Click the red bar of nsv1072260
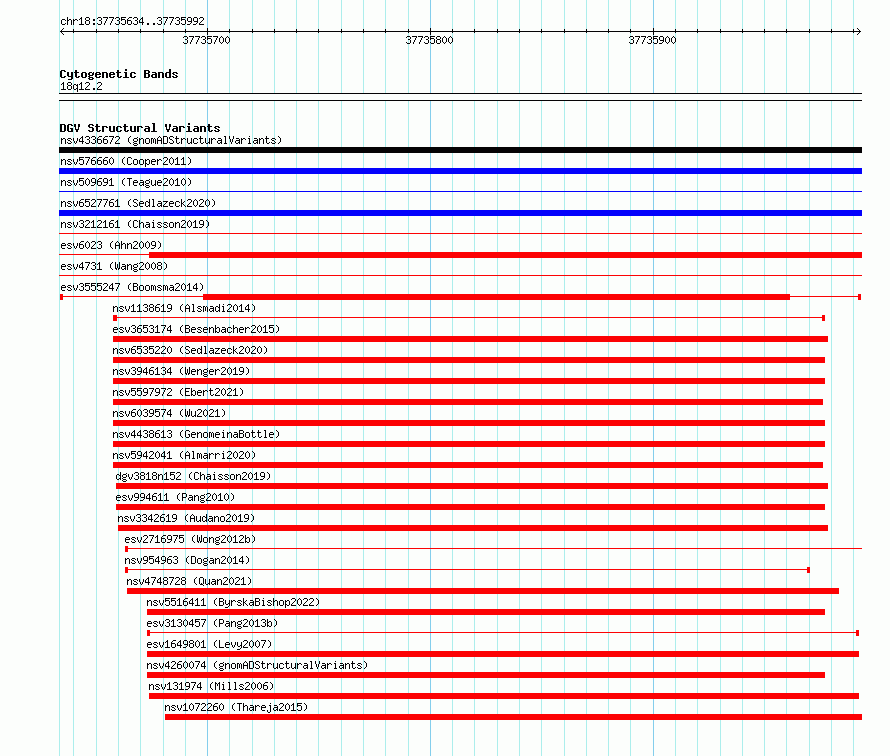Viewport: 890px width, 756px height. click(x=514, y=717)
